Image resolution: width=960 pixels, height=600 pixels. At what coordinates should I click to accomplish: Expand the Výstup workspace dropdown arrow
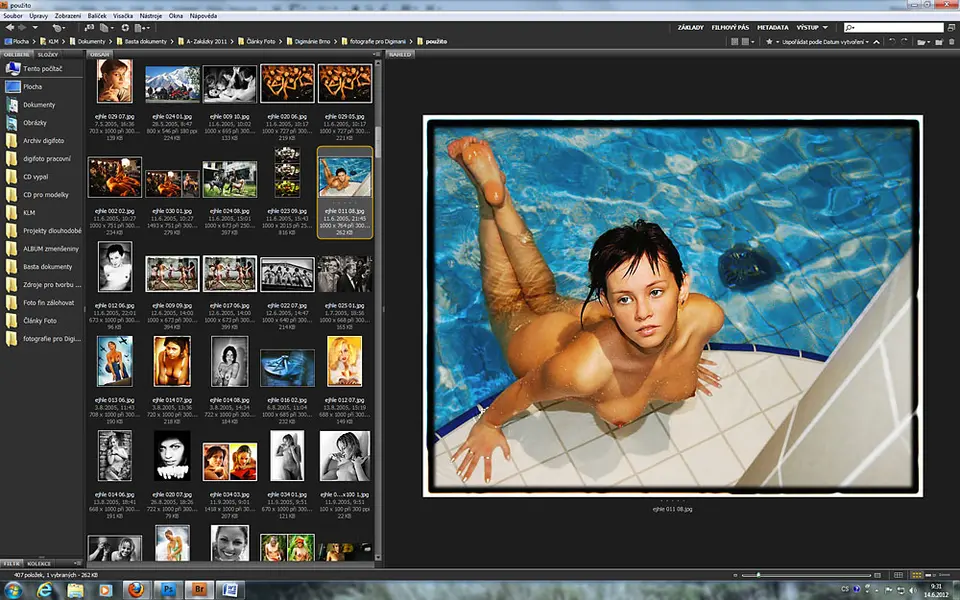click(825, 28)
